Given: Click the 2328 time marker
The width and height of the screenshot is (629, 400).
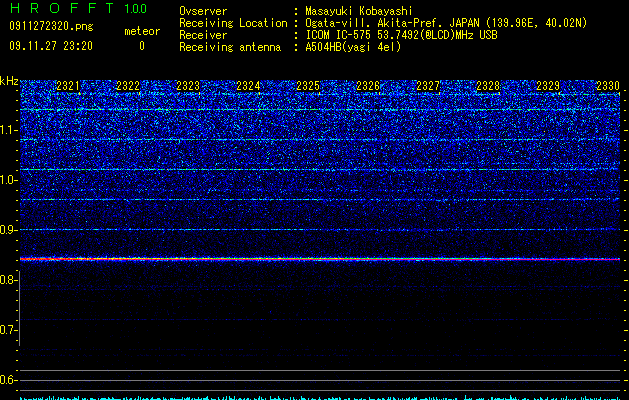Looking at the screenshot, I should [488, 86].
